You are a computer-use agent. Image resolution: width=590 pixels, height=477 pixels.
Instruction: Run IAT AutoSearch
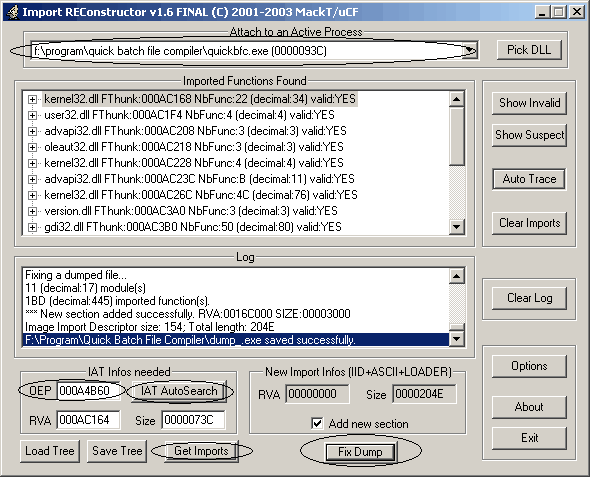point(179,391)
